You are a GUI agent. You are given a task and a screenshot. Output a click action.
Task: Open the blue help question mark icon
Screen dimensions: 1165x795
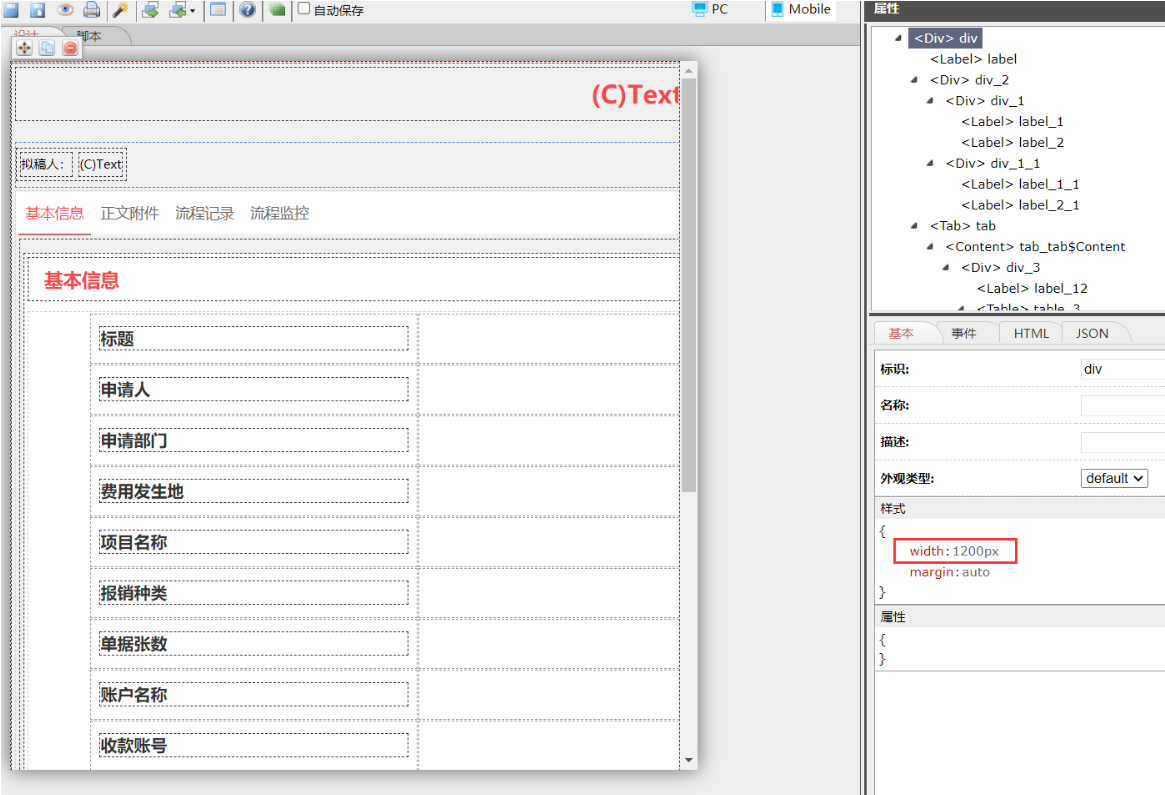click(x=247, y=10)
